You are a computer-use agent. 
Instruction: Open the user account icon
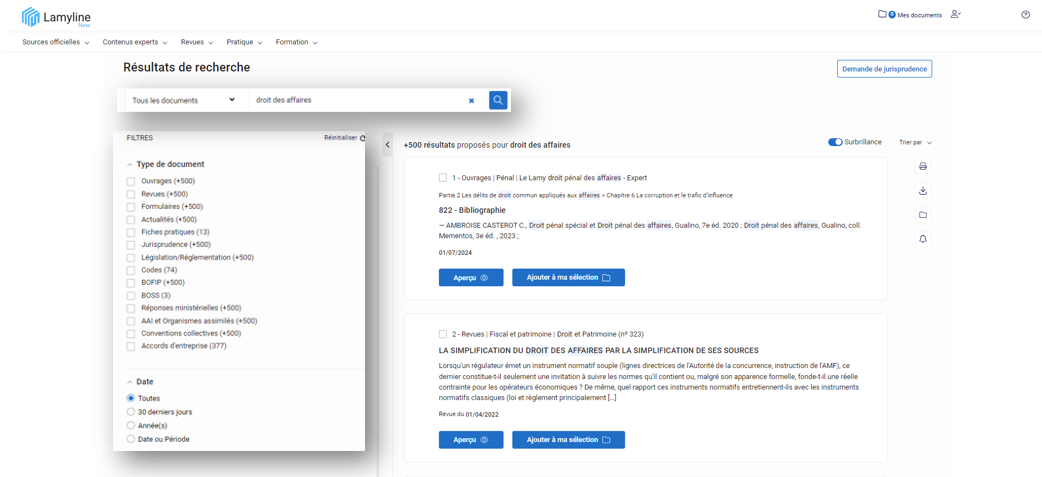(x=956, y=14)
